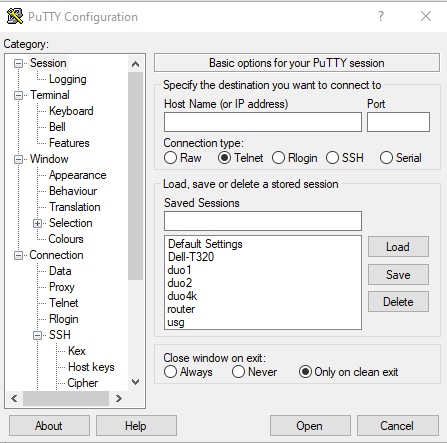
Task: Collapse the Session tree node
Action: tap(19, 63)
